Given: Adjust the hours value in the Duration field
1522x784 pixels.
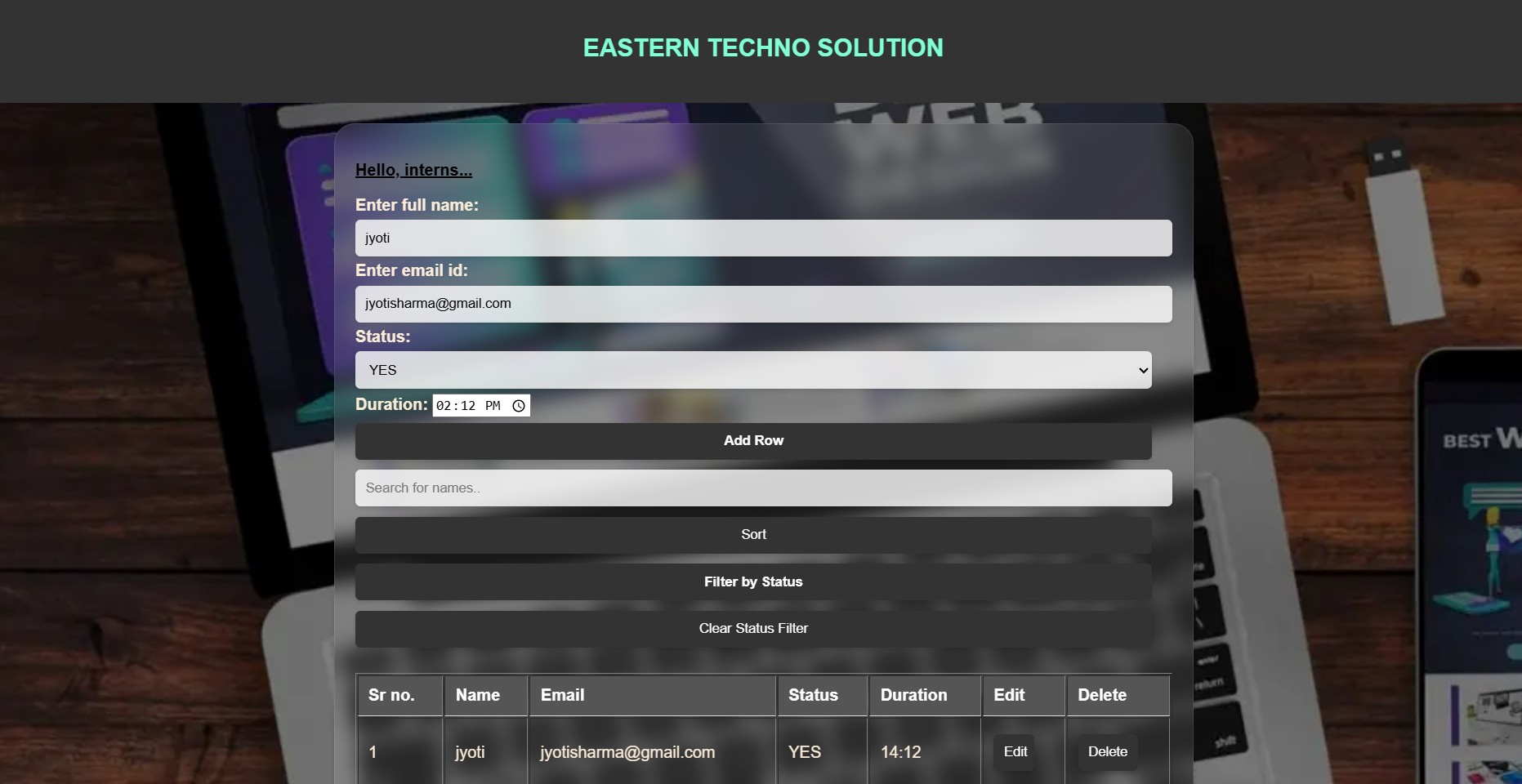Looking at the screenshot, I should [444, 405].
